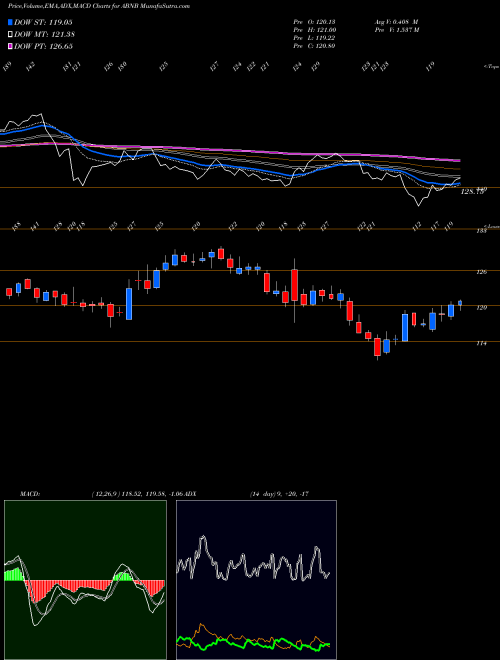Click the bright green MACD histogram bars at left
Screen dimensions: 500x660
coord(13,575)
